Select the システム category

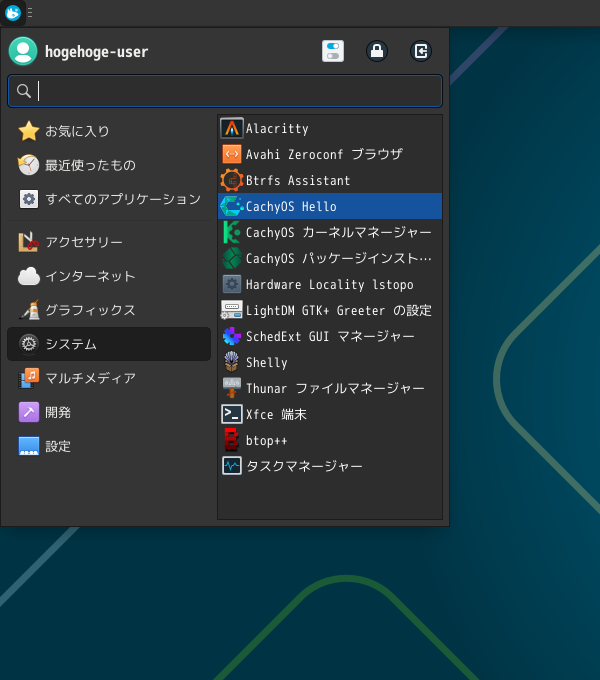(x=109, y=344)
